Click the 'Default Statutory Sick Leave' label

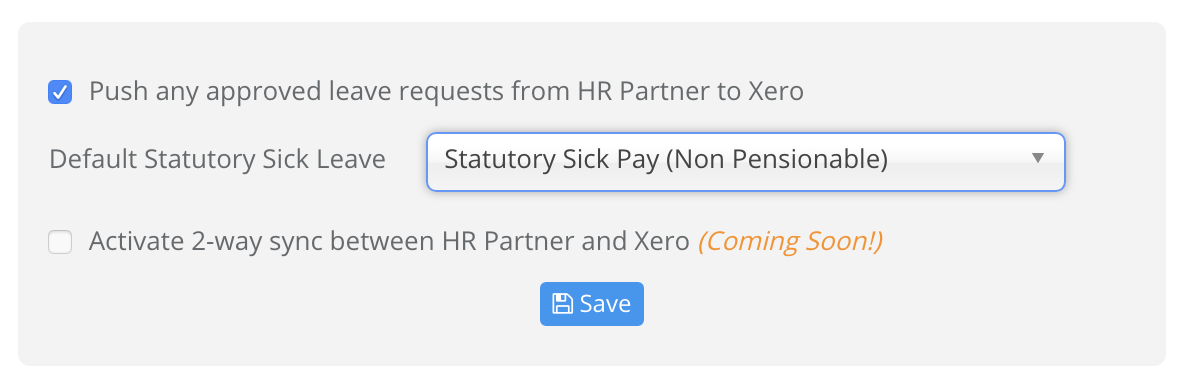217,160
